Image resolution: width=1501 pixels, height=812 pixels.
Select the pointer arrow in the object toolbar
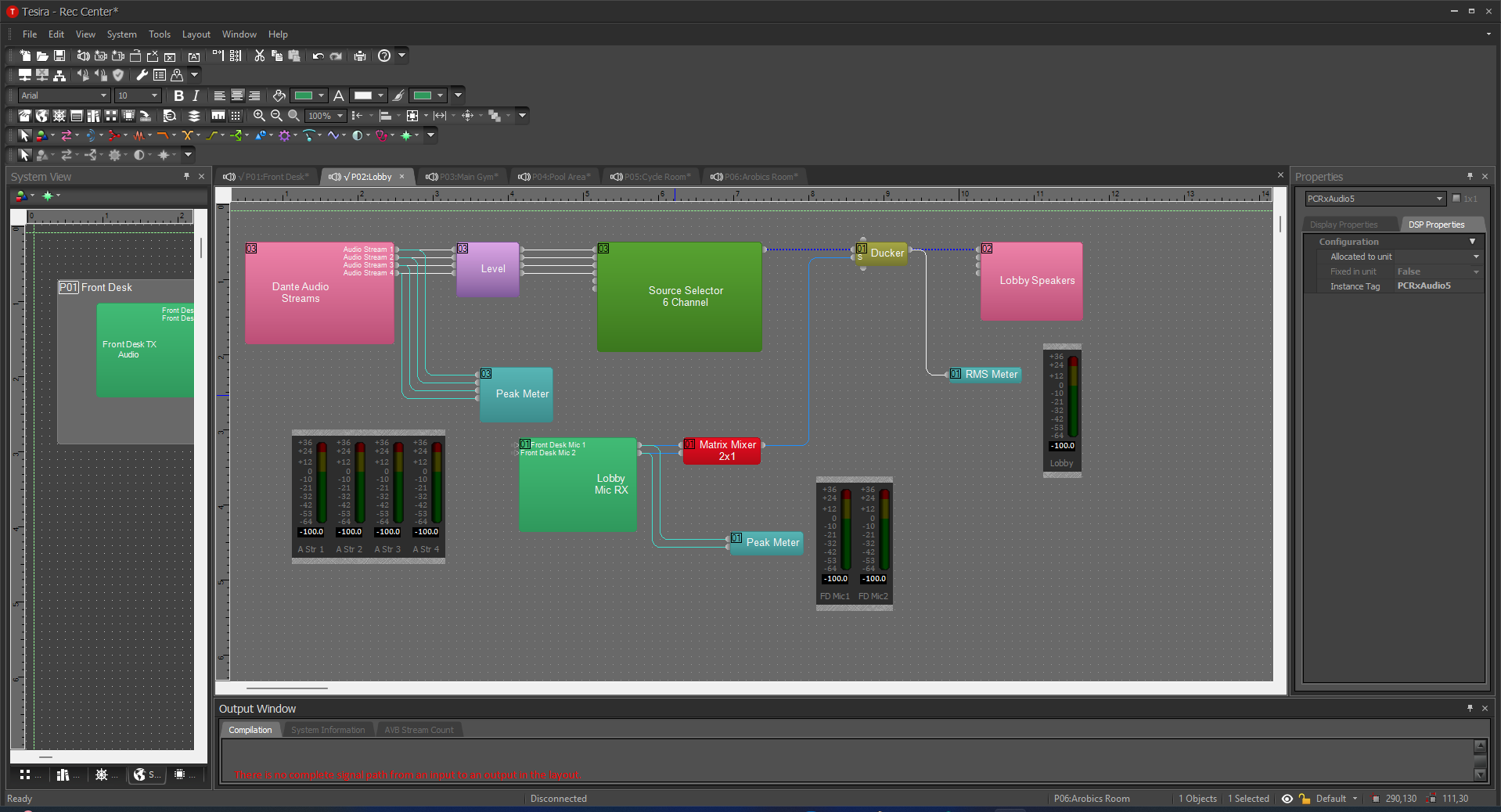[x=24, y=135]
